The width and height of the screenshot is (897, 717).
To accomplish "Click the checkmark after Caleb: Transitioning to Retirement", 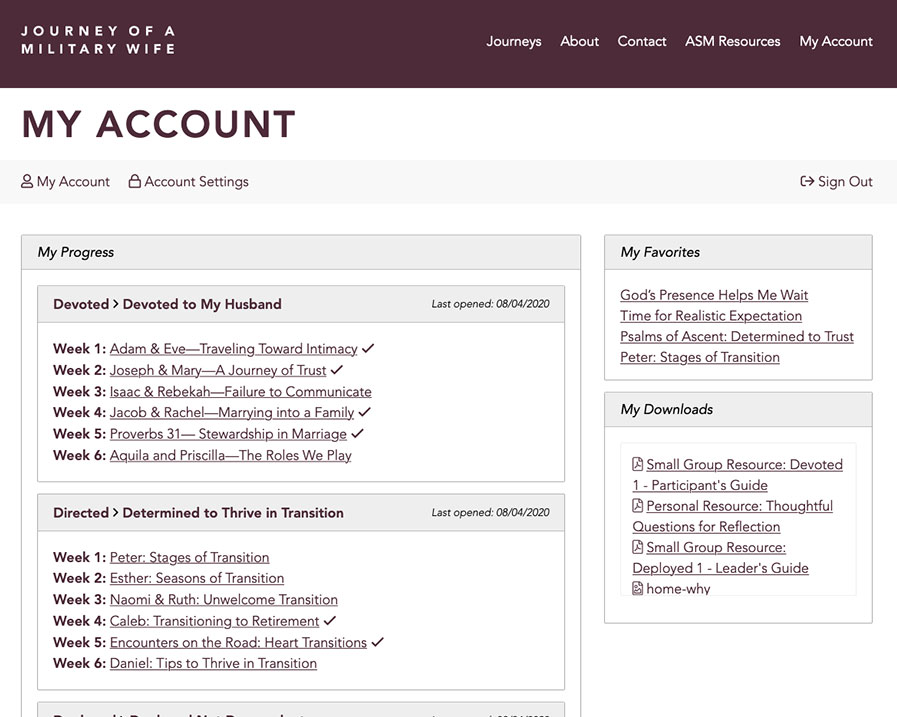I will 330,621.
